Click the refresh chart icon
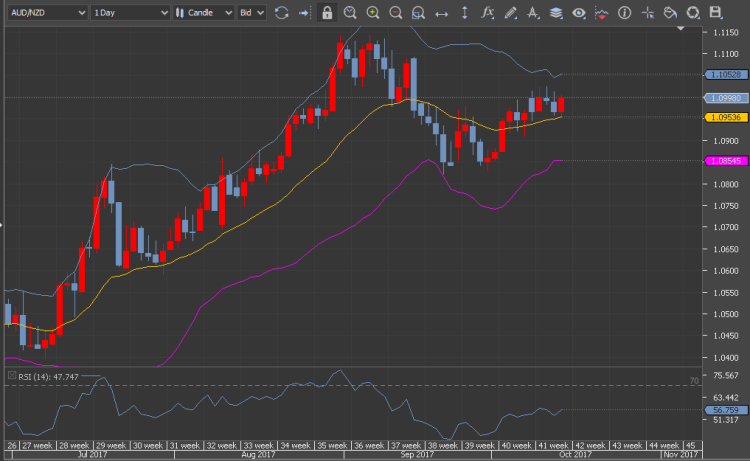The width and height of the screenshot is (750, 461). click(x=282, y=13)
